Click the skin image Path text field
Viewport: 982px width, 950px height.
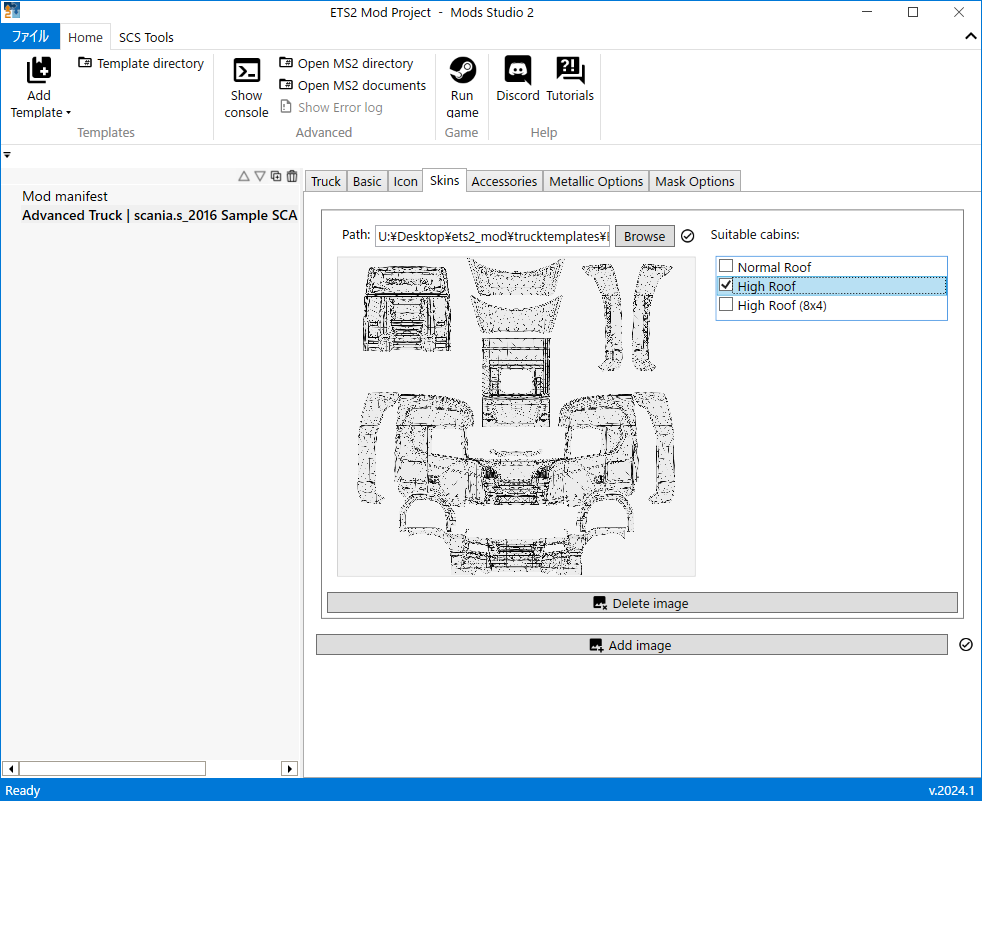(492, 236)
